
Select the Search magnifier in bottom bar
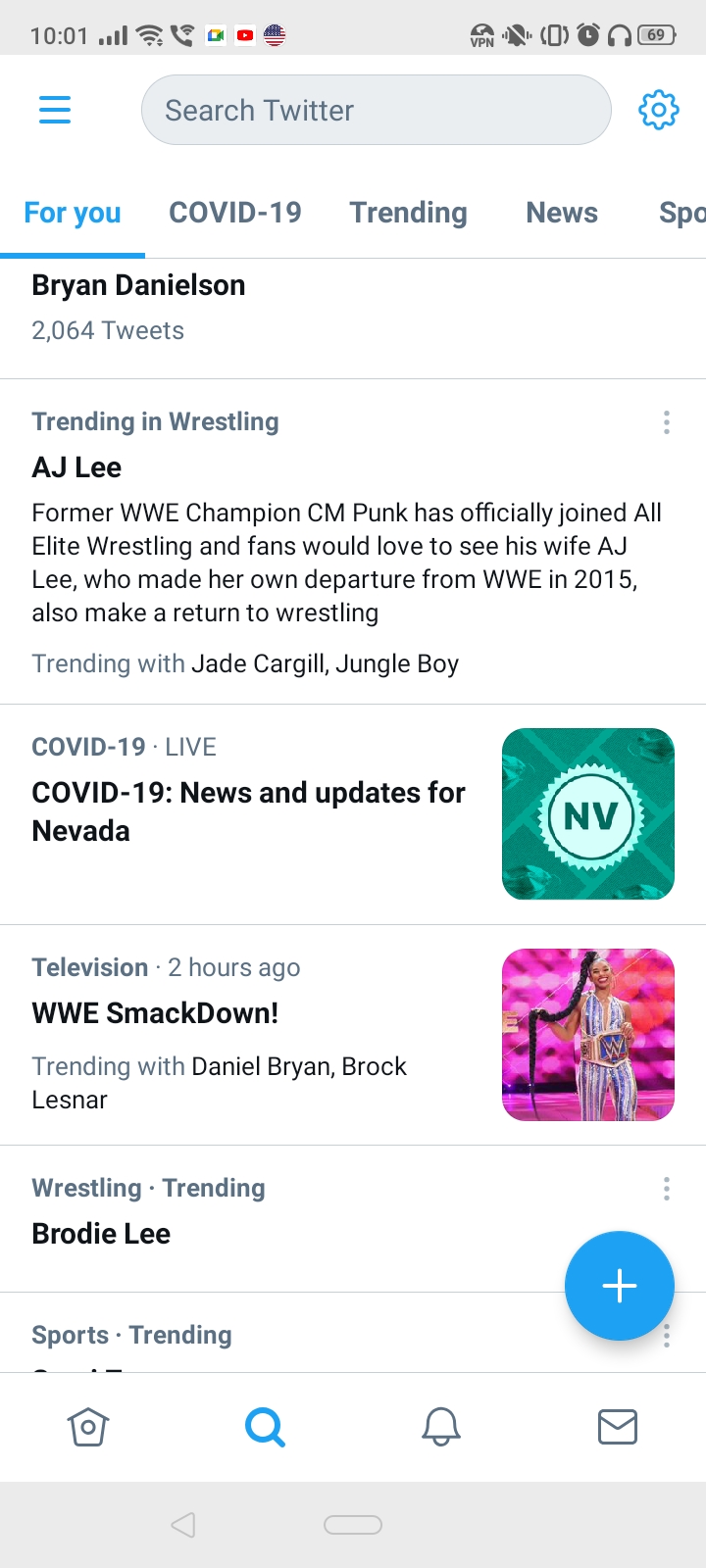(265, 1427)
